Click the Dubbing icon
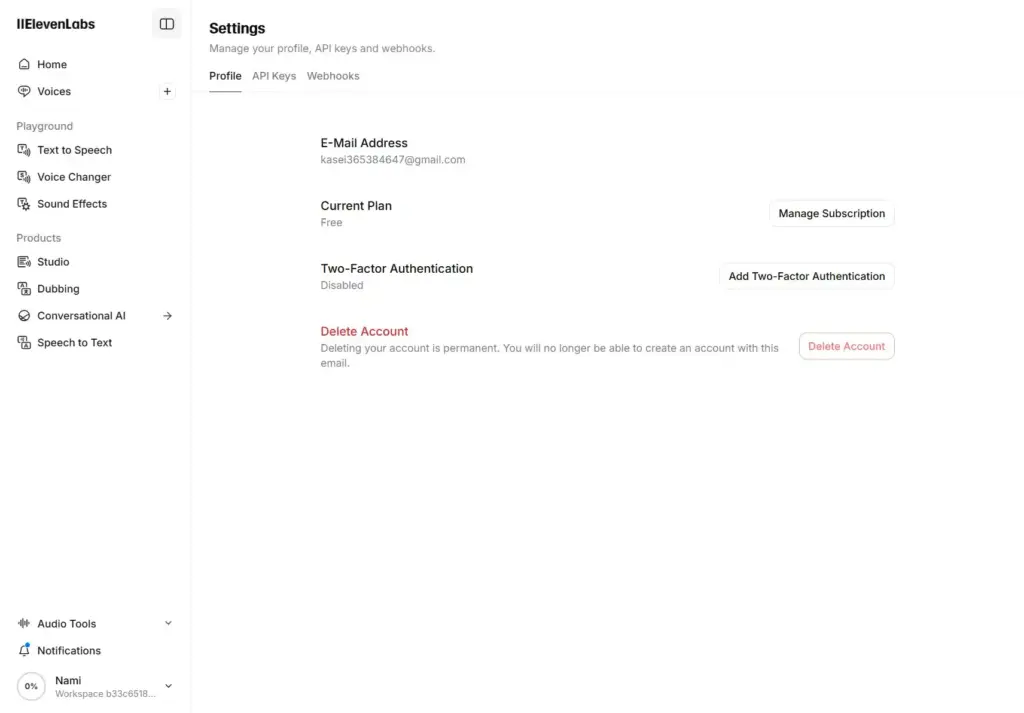Viewport: 1024px width, 713px height. click(x=24, y=289)
